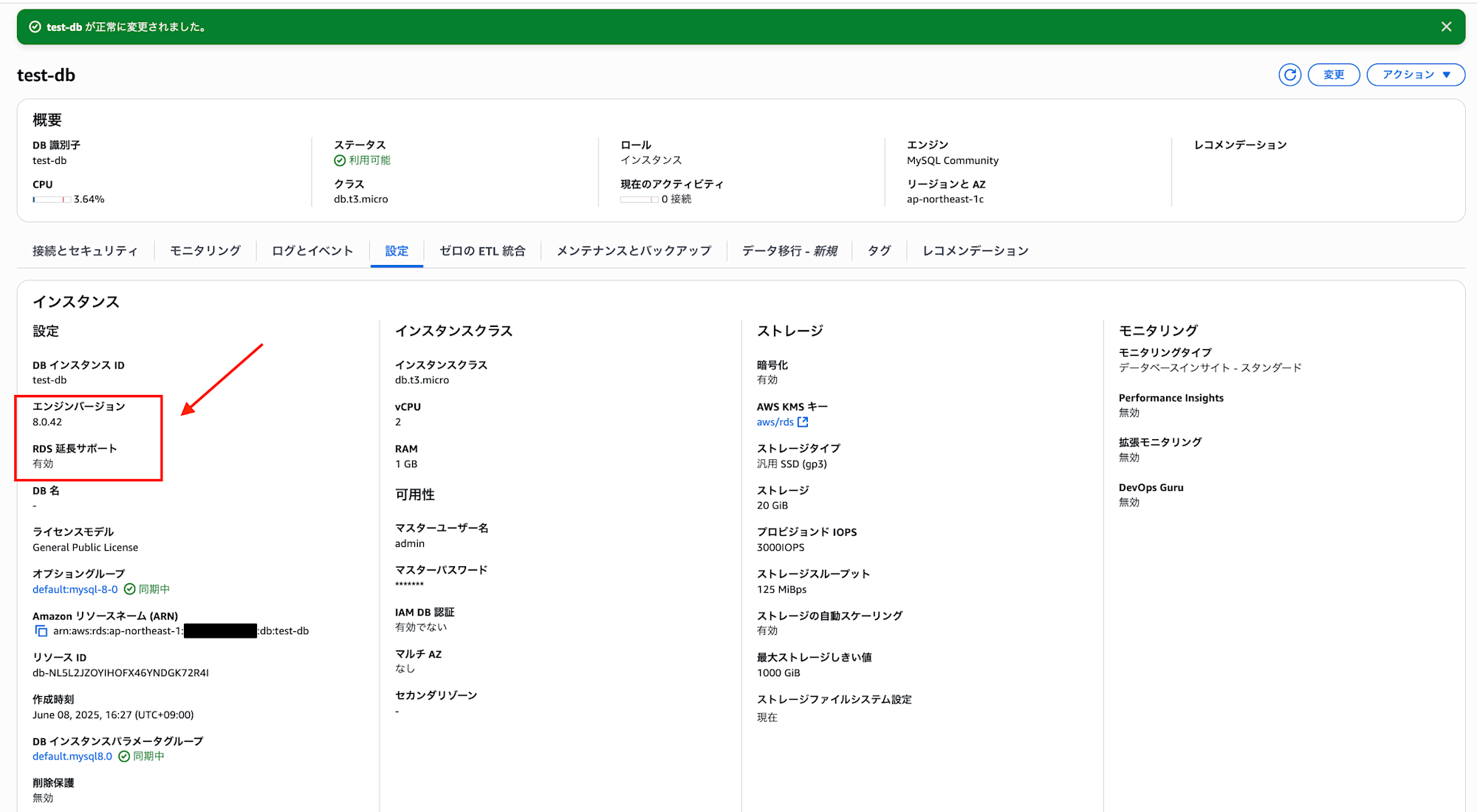This screenshot has height=812, width=1477.
Task: Open the default.mysql8.0 parameter group link
Action: pos(72,757)
